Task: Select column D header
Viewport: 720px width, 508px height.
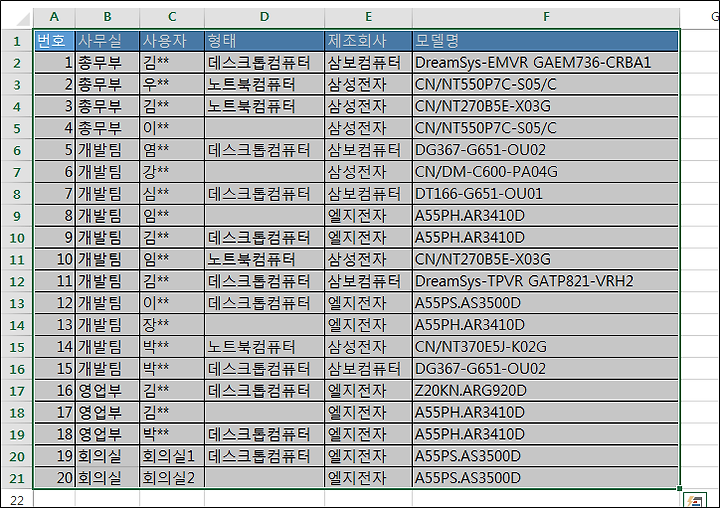Action: (x=264, y=17)
